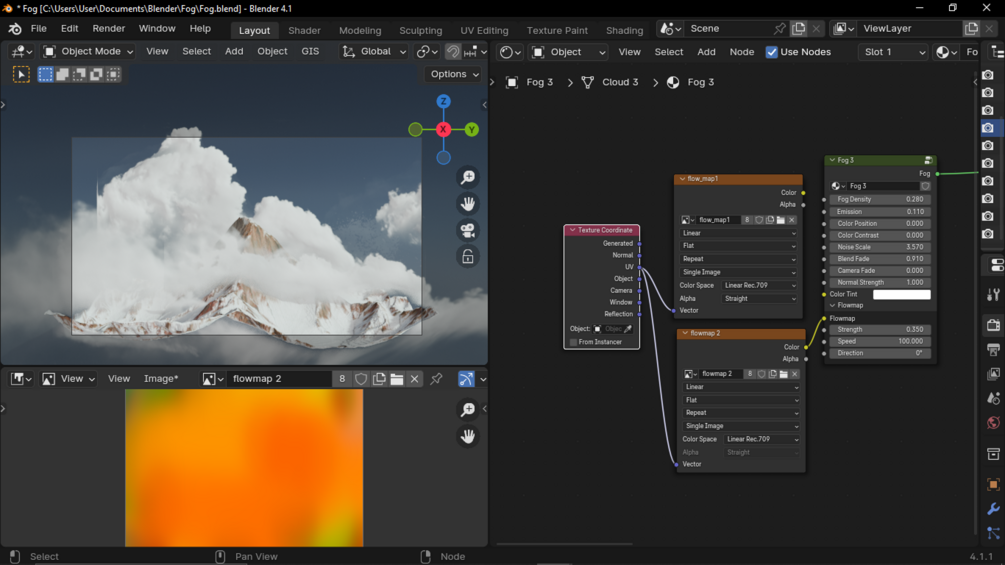Toggle fake user shield in Fog 3 node

925,186
